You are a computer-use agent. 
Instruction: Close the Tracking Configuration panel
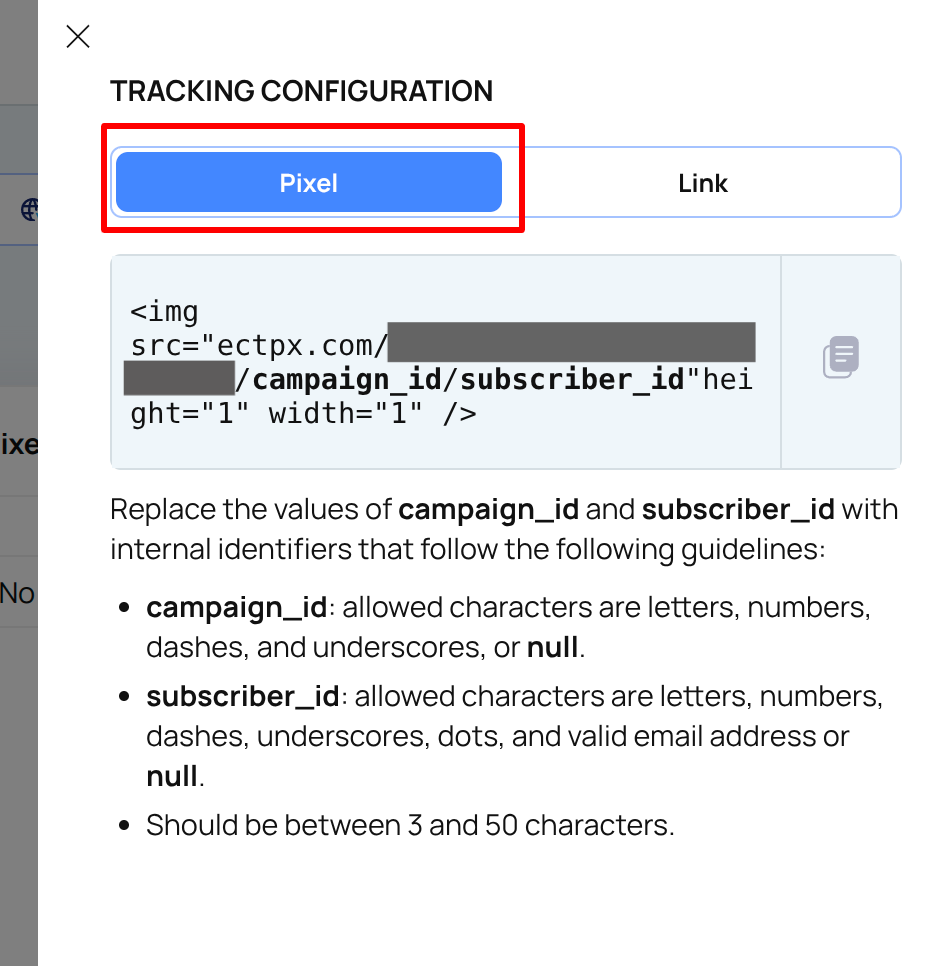(78, 36)
